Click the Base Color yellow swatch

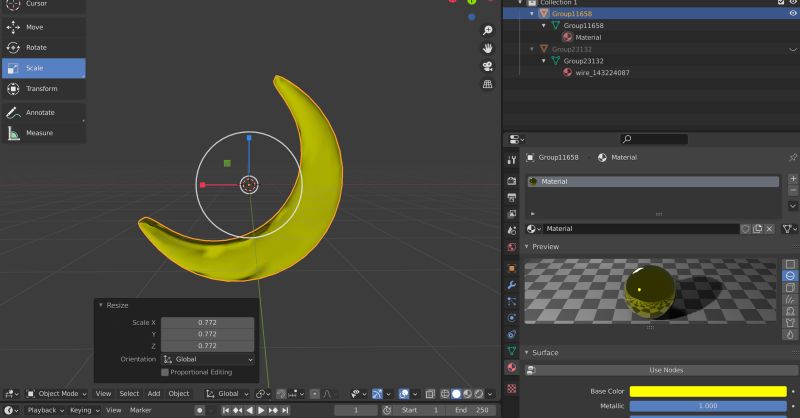708,391
